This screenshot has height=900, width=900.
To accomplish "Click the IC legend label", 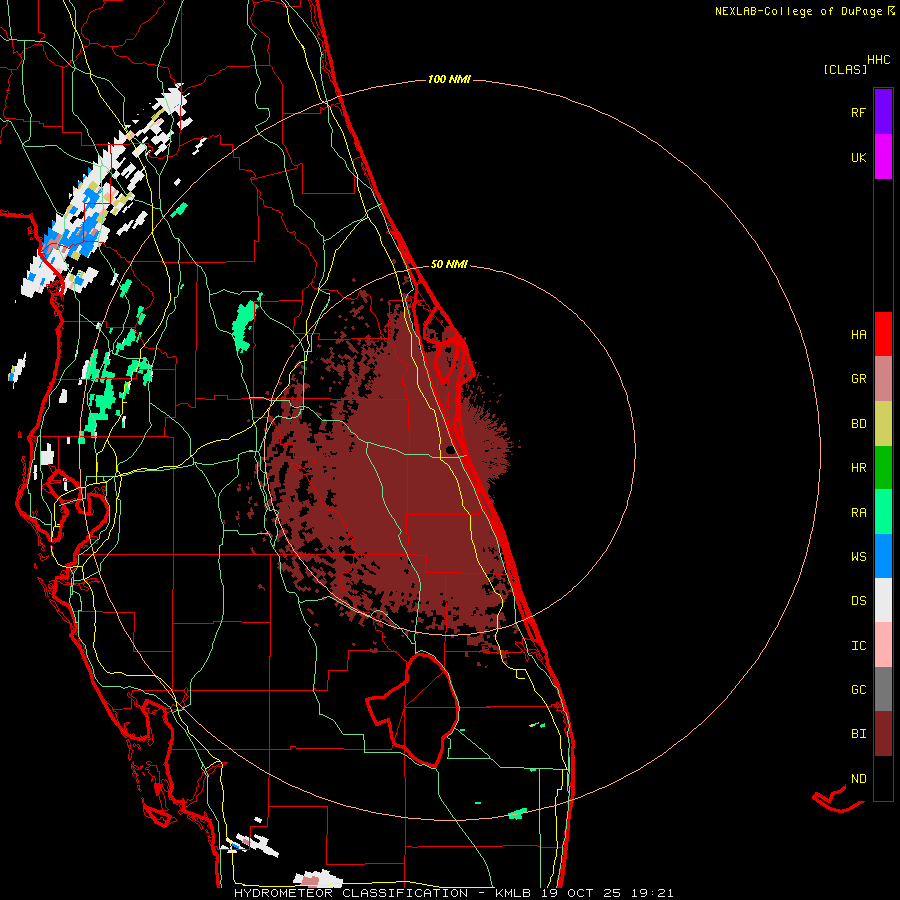I will pyautogui.click(x=858, y=646).
